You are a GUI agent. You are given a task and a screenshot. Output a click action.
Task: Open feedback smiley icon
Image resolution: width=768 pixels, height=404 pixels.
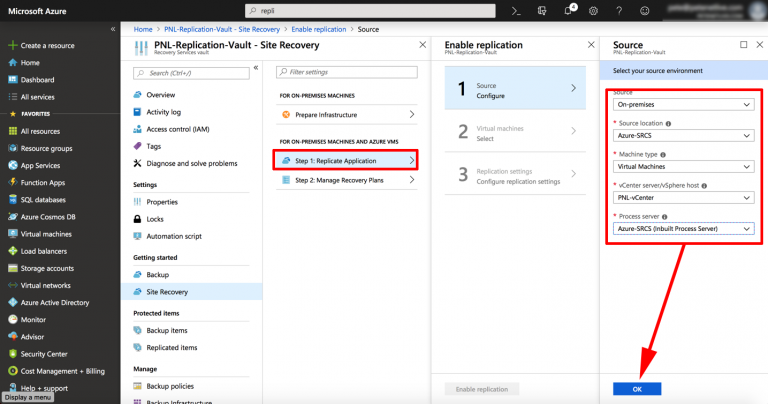point(645,11)
